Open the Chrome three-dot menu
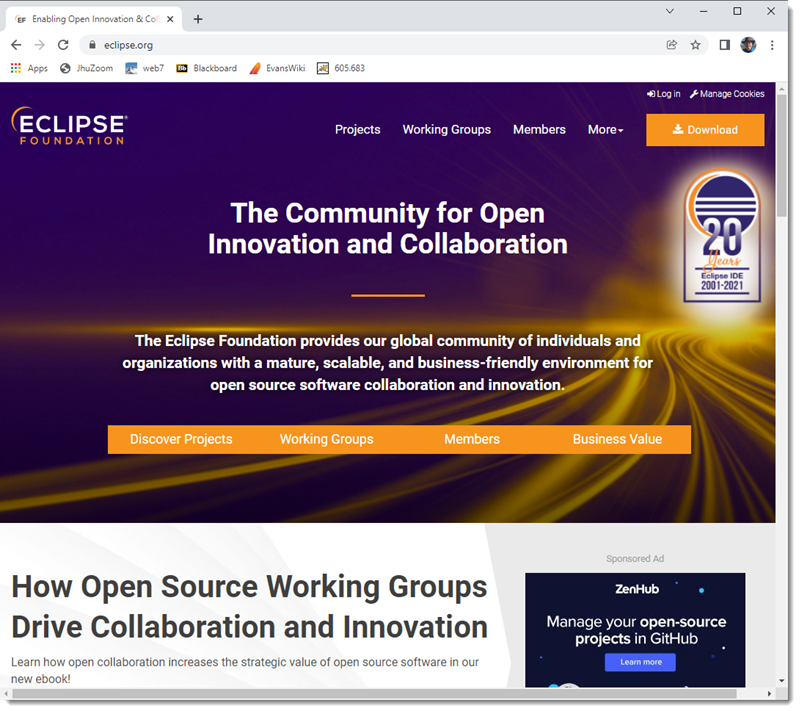 [x=772, y=45]
